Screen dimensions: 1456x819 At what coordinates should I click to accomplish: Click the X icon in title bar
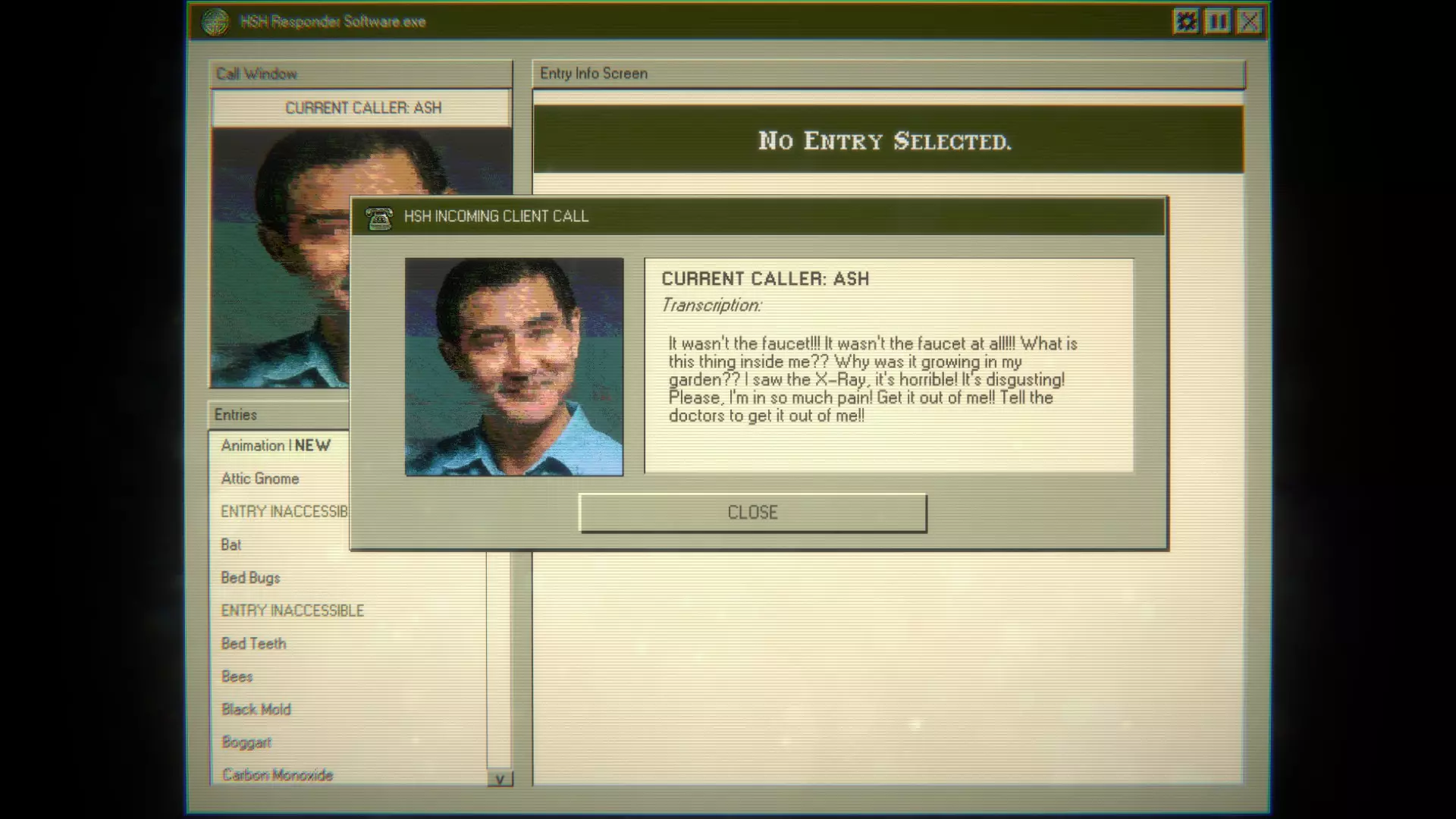(x=1250, y=21)
